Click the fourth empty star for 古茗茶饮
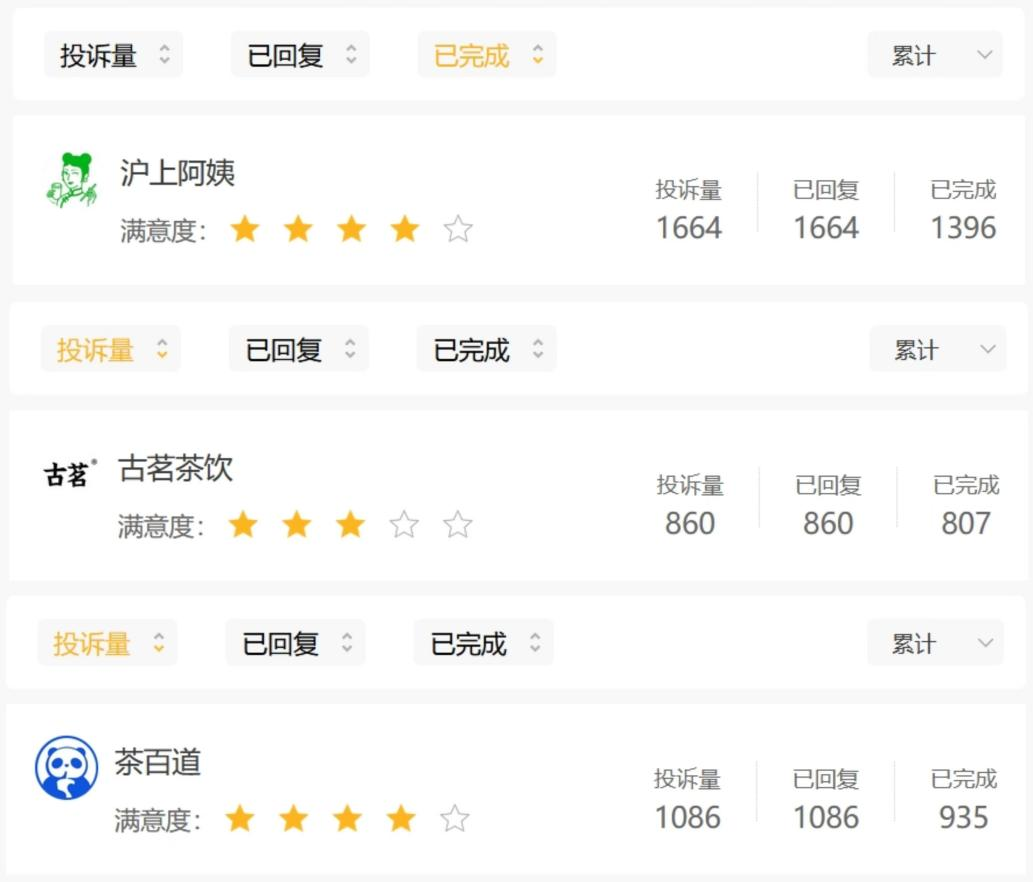 [x=404, y=524]
